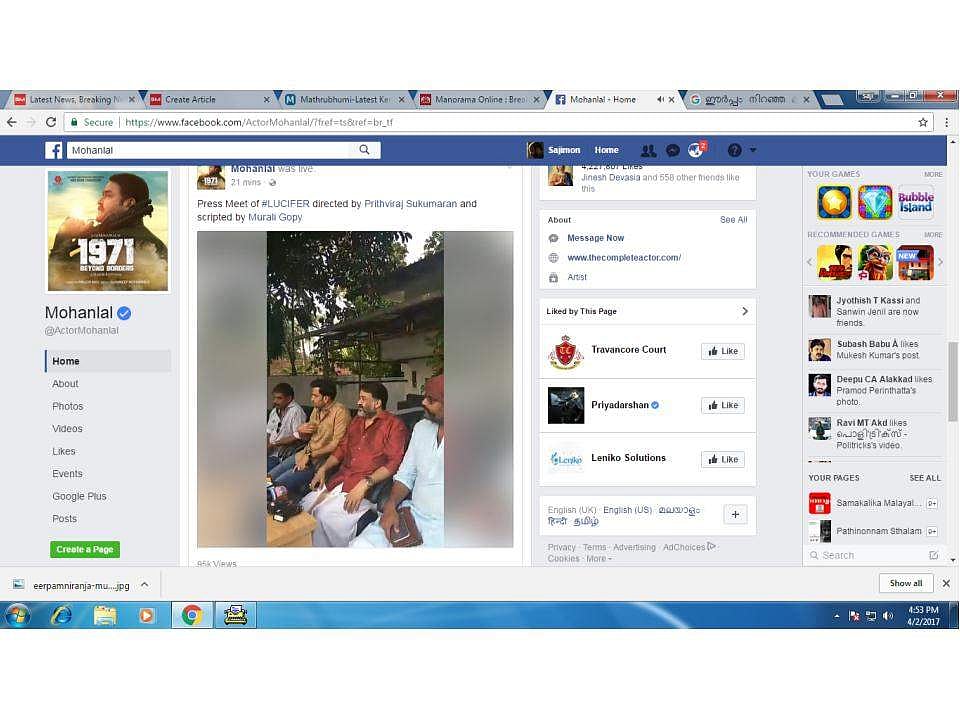The width and height of the screenshot is (960, 720).
Task: Open the www.thecompleteactor.com link
Action: [624, 258]
